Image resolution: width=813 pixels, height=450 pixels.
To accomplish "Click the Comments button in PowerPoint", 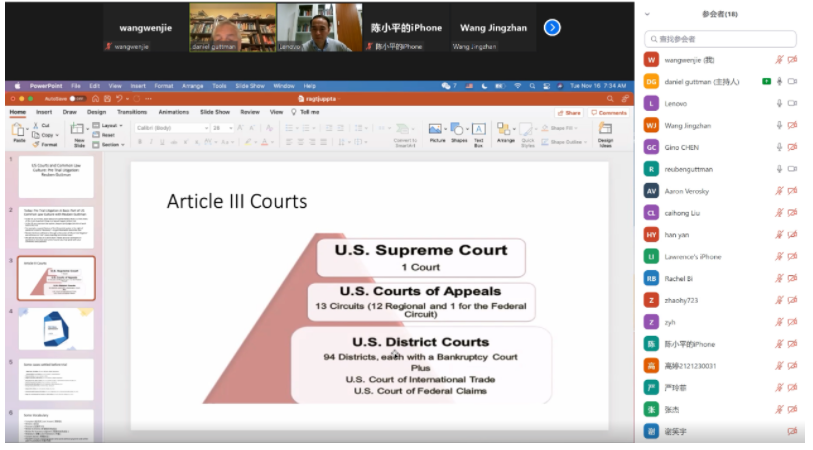I will [609, 112].
